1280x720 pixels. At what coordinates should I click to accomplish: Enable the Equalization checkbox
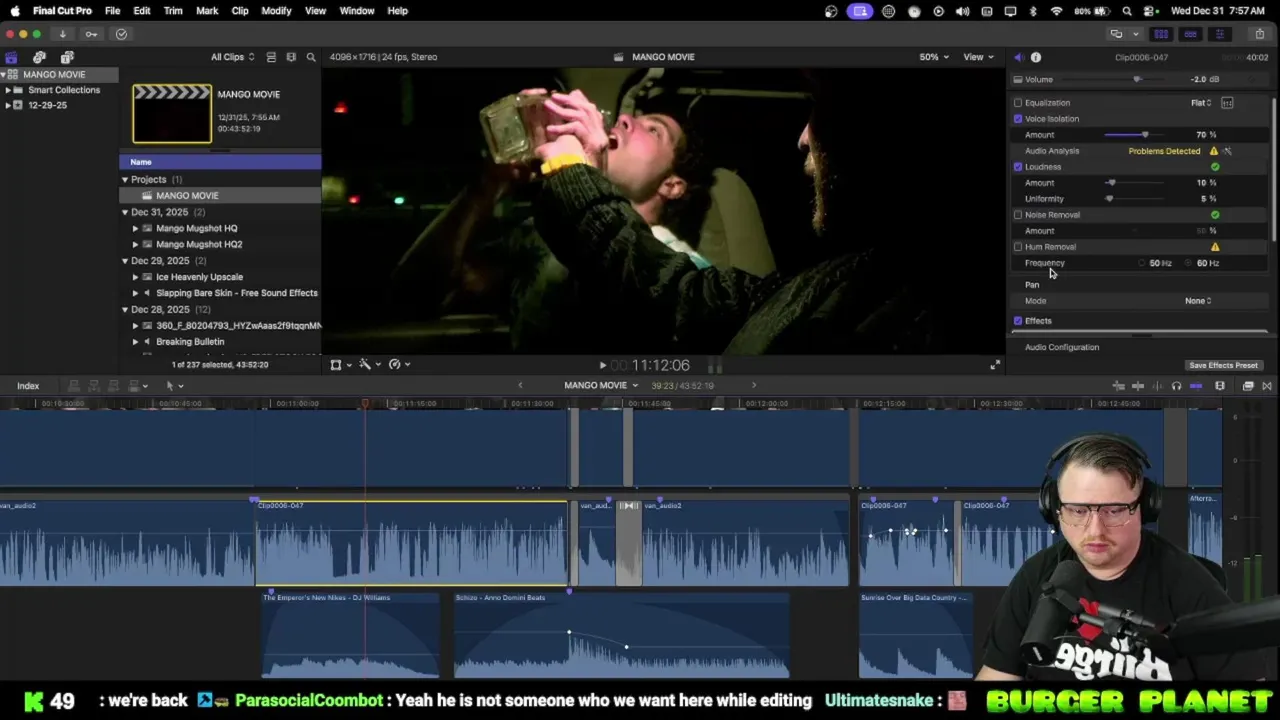pos(1018,103)
